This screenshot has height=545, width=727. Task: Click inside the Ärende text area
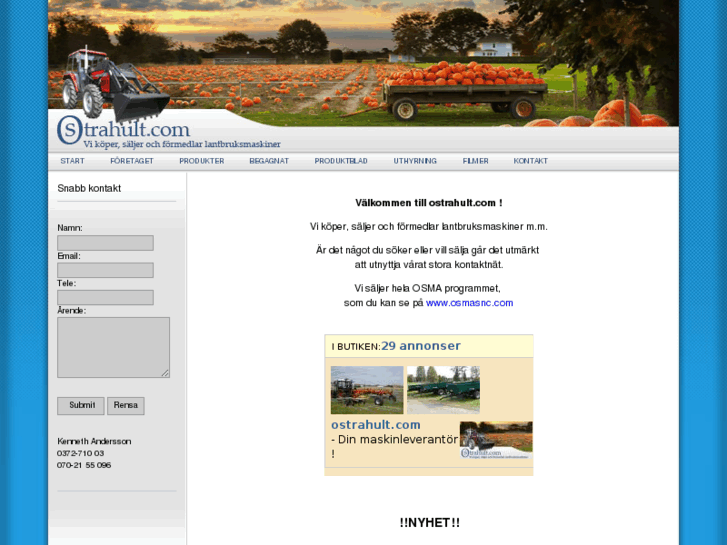pyautogui.click(x=114, y=347)
